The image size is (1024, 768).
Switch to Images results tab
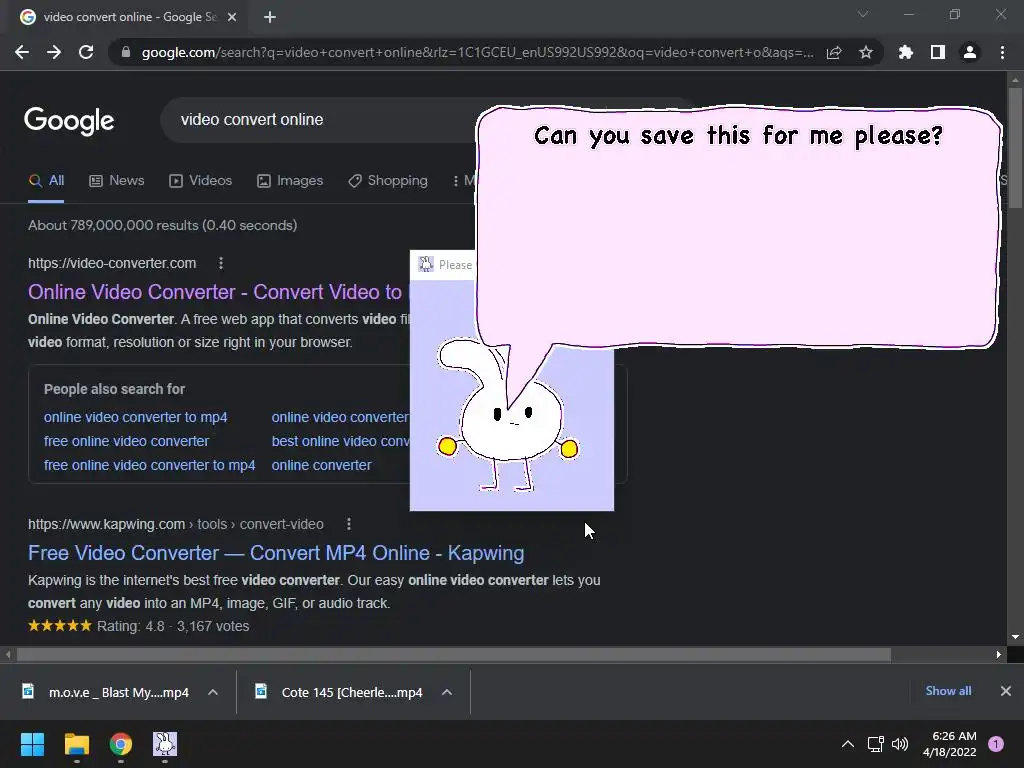[290, 181]
